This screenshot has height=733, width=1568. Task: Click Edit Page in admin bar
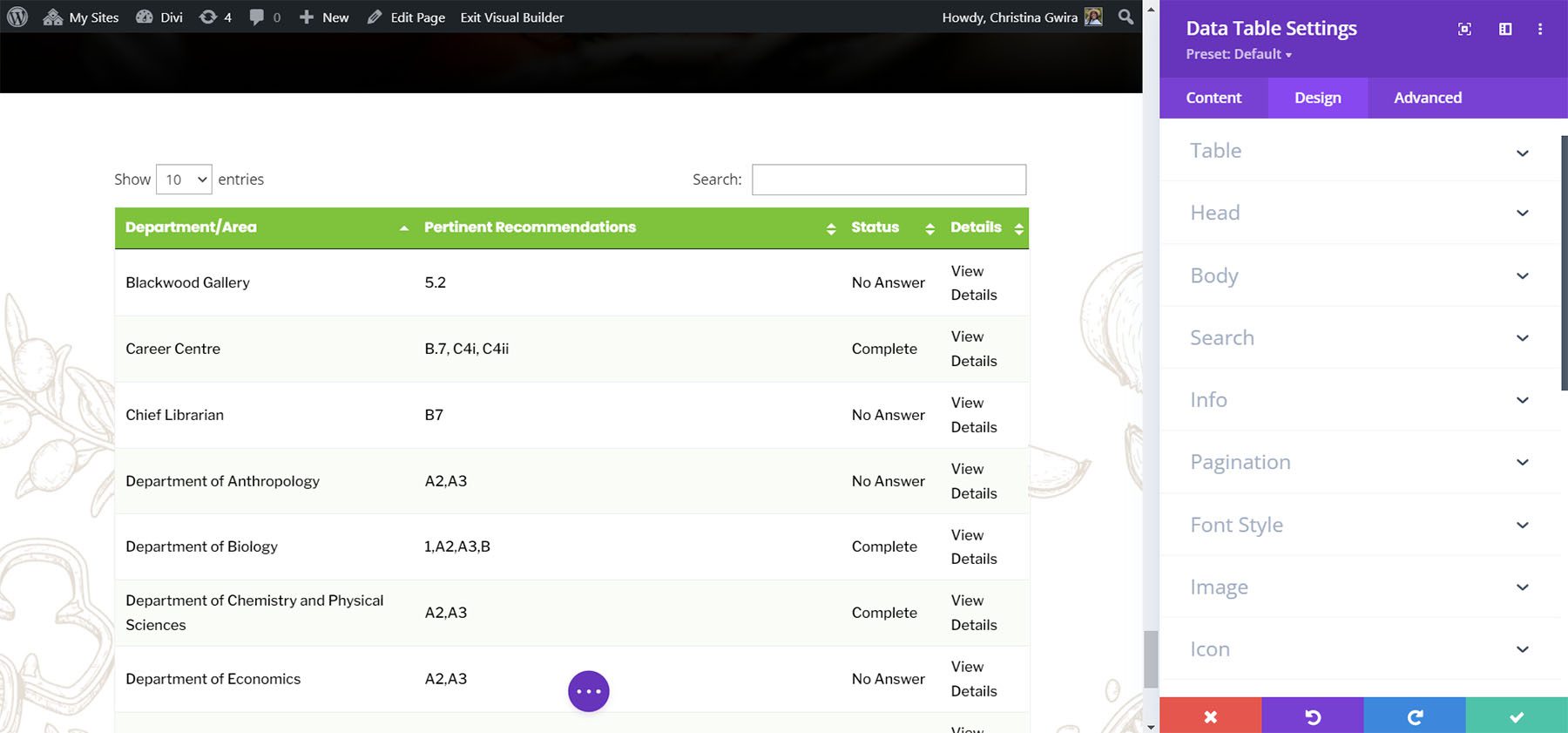(x=406, y=17)
